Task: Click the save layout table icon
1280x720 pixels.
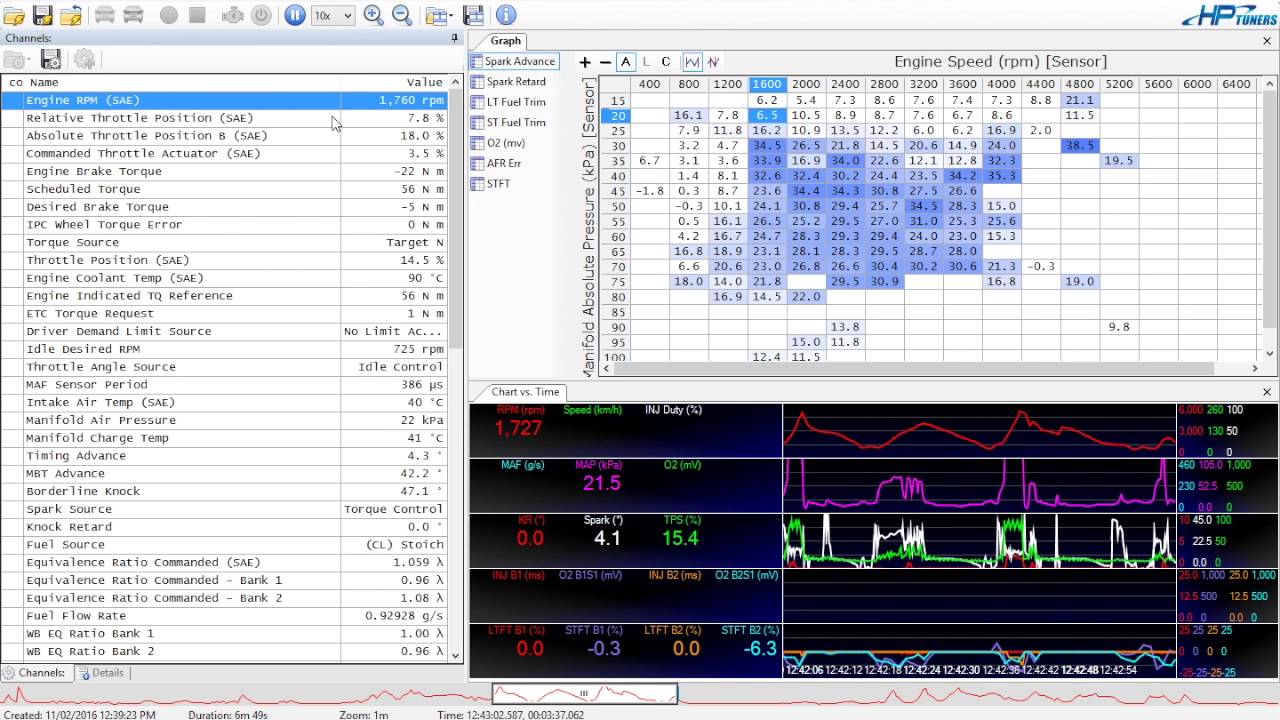Action: click(474, 15)
